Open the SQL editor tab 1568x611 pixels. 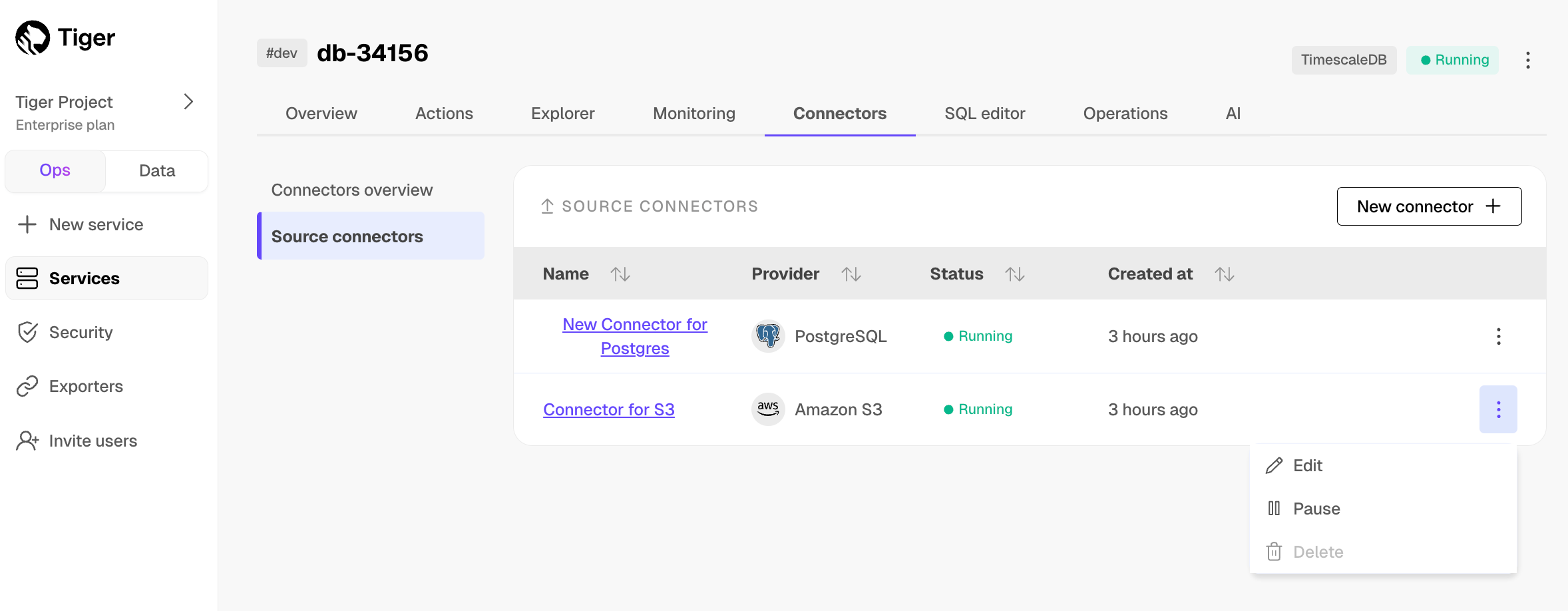[x=984, y=114]
